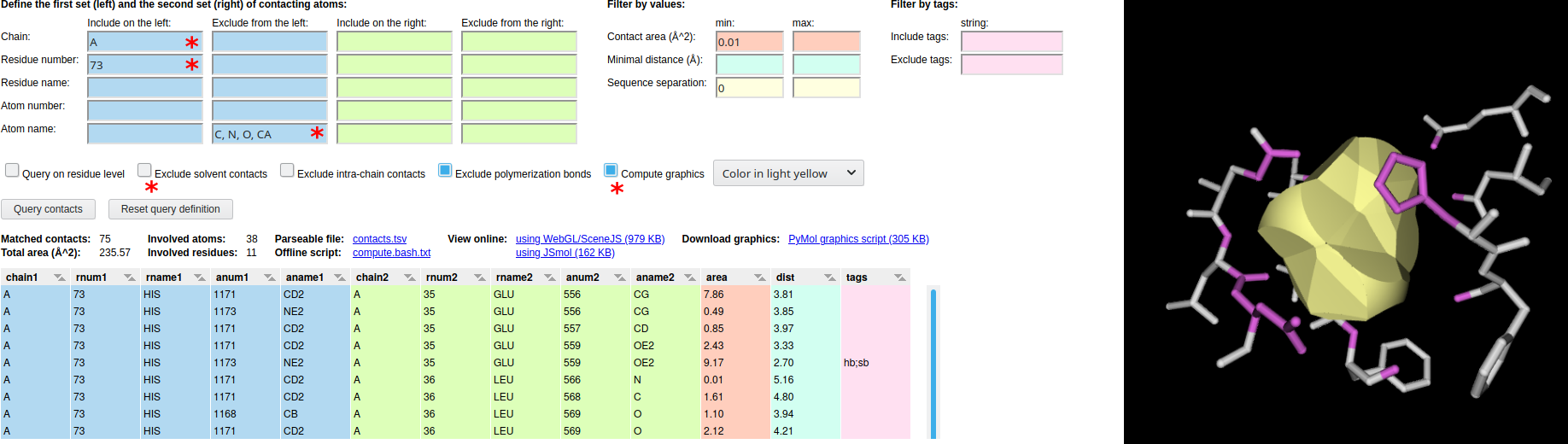Open sort filter icon for anum2 column
The image size is (1568, 444).
coord(620,277)
